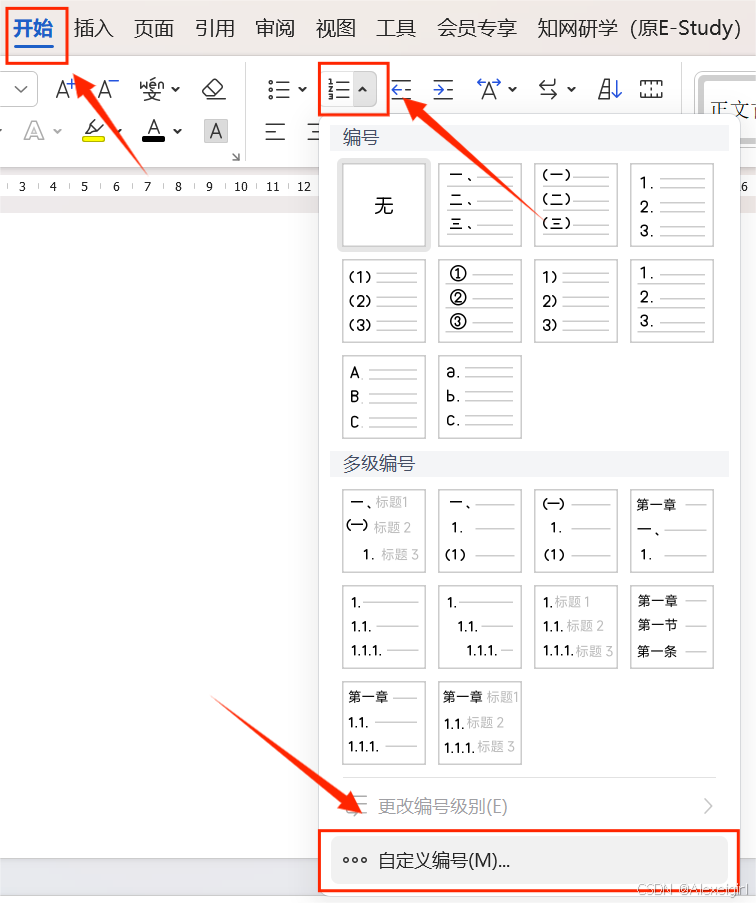Screen dimensions: 756x903
Task: Select multilevel (一) 1. (1) style
Action: click(576, 531)
